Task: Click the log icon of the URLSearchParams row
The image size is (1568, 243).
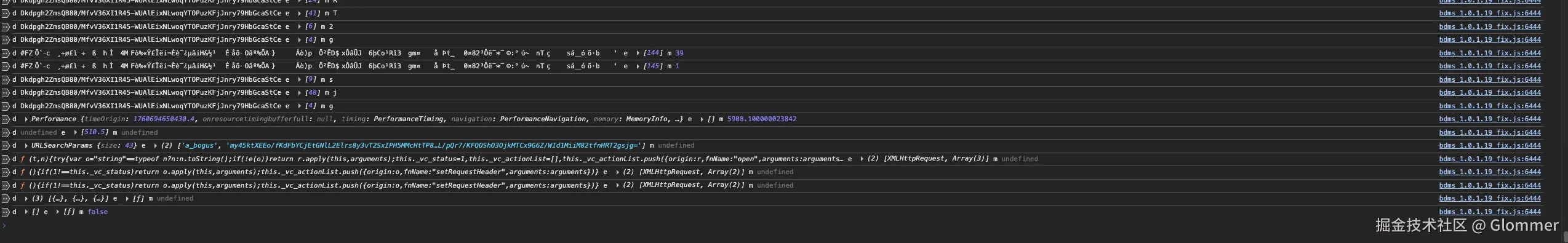Action: pyautogui.click(x=6, y=145)
